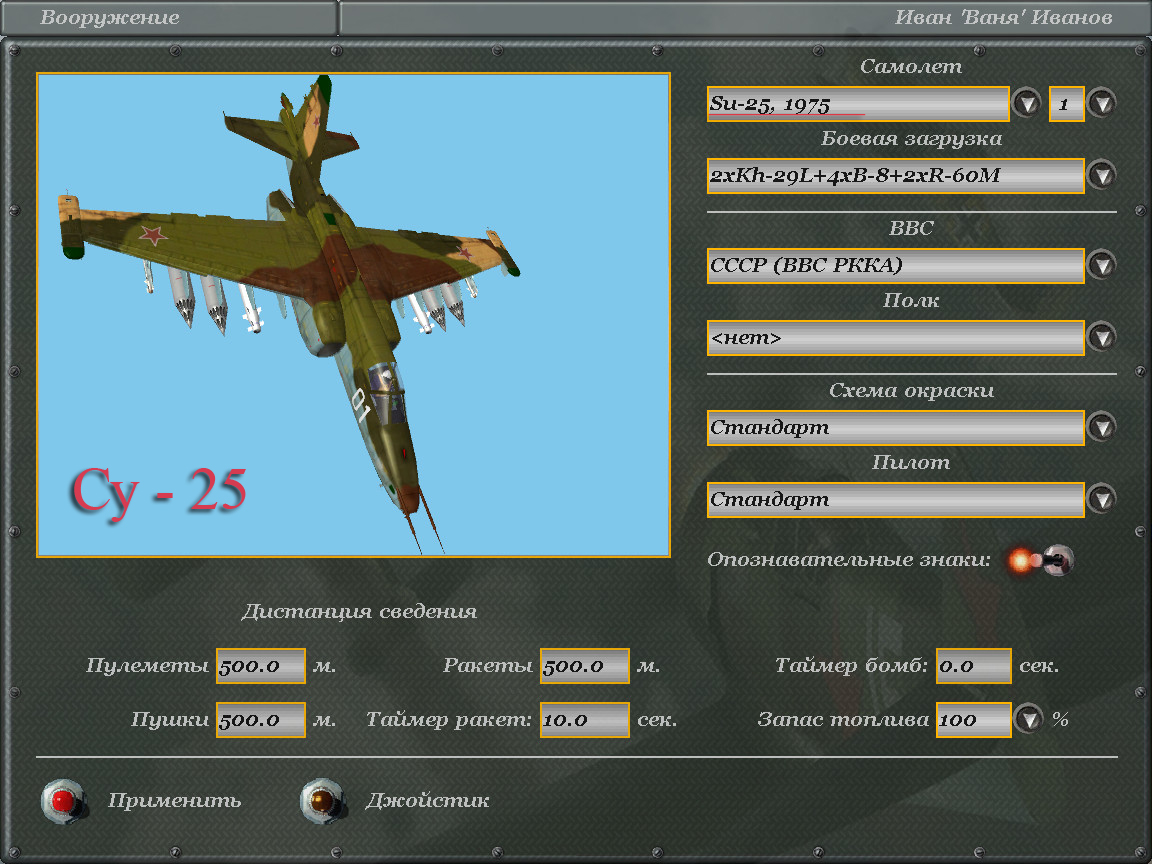Toggle the Опознавательные знаки markings switch
Viewport: 1152px width, 864px height.
(1040, 561)
